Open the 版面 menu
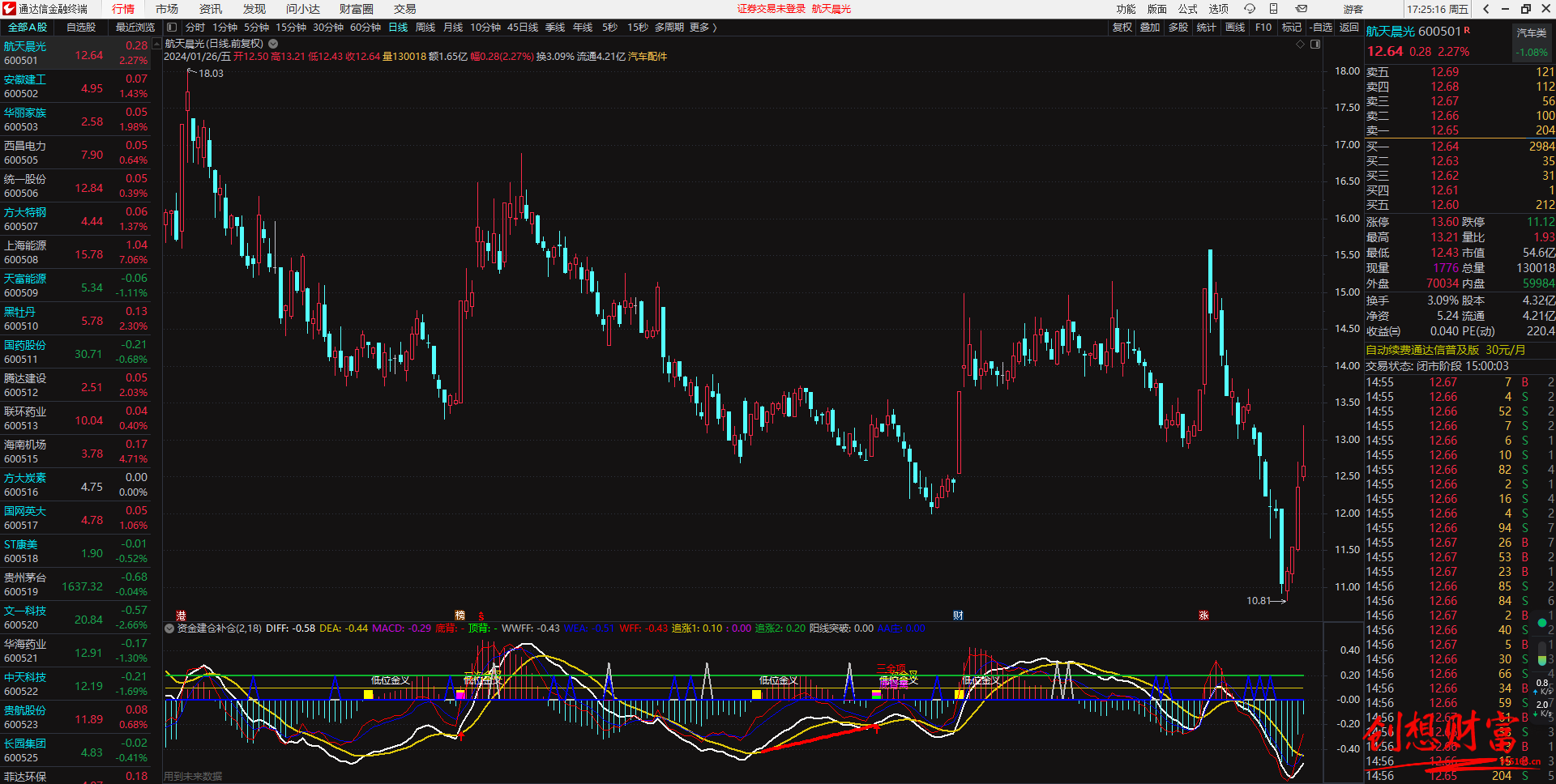Viewport: 1556px width, 784px height. click(1156, 9)
